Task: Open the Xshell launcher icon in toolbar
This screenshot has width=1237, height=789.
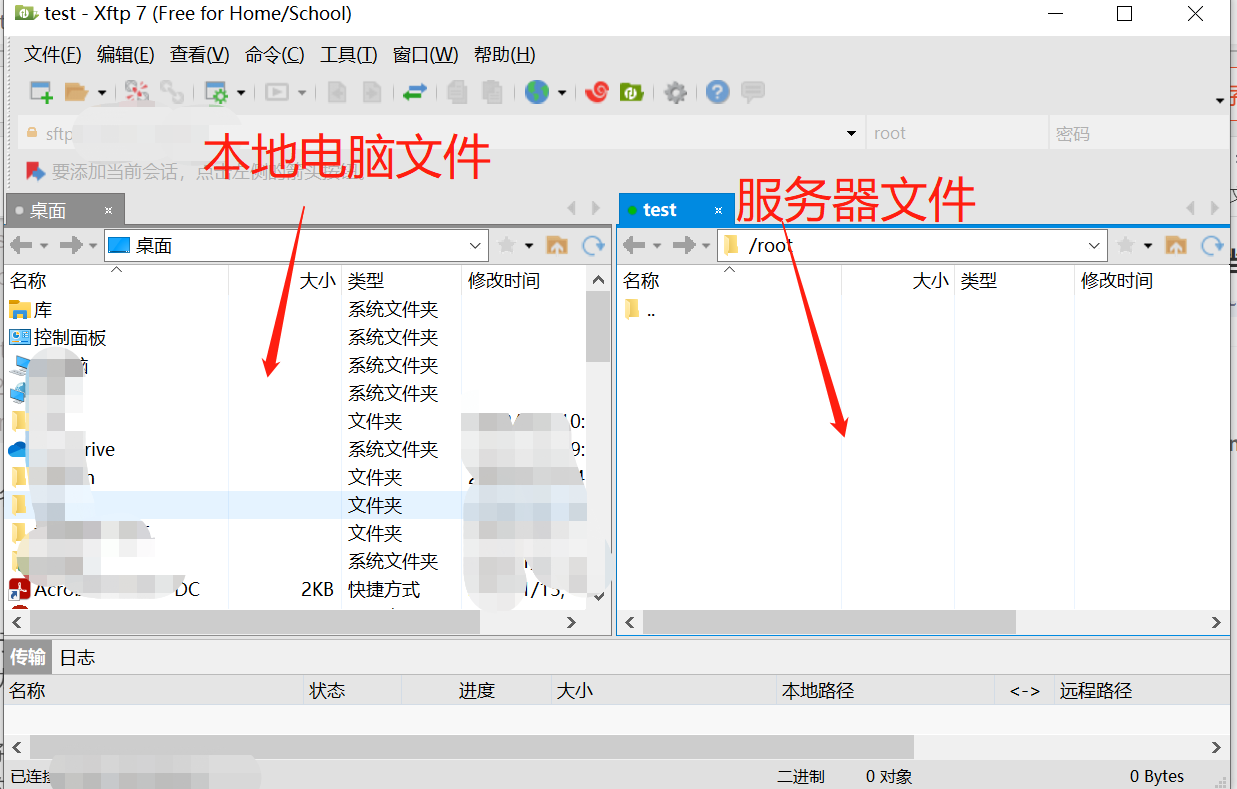Action: tap(596, 91)
